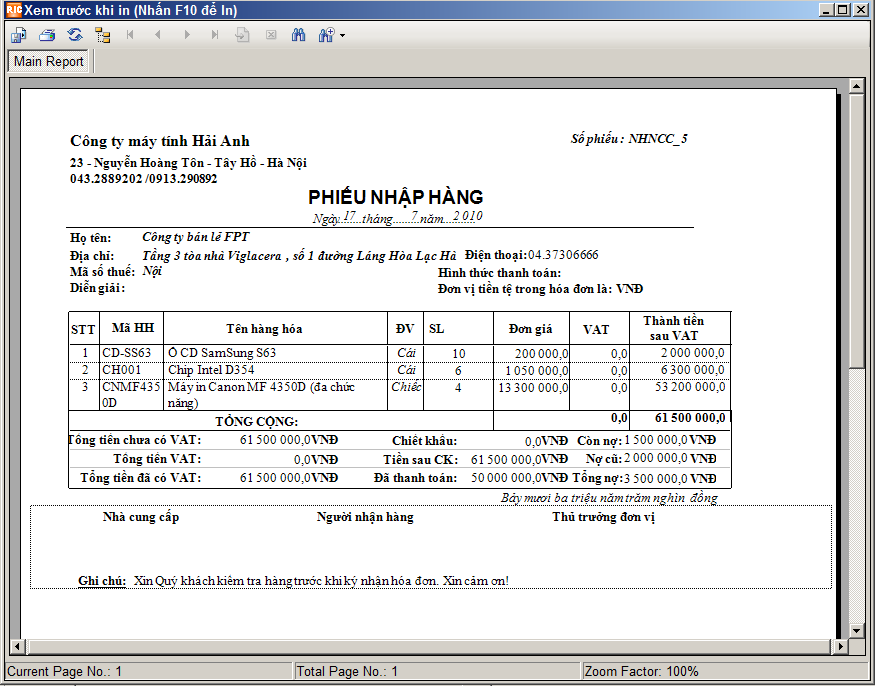Screen dimensions: 875x686
Task: Click total '61 500 000,0' in TỔNG CỘNG row
Action: [690, 418]
